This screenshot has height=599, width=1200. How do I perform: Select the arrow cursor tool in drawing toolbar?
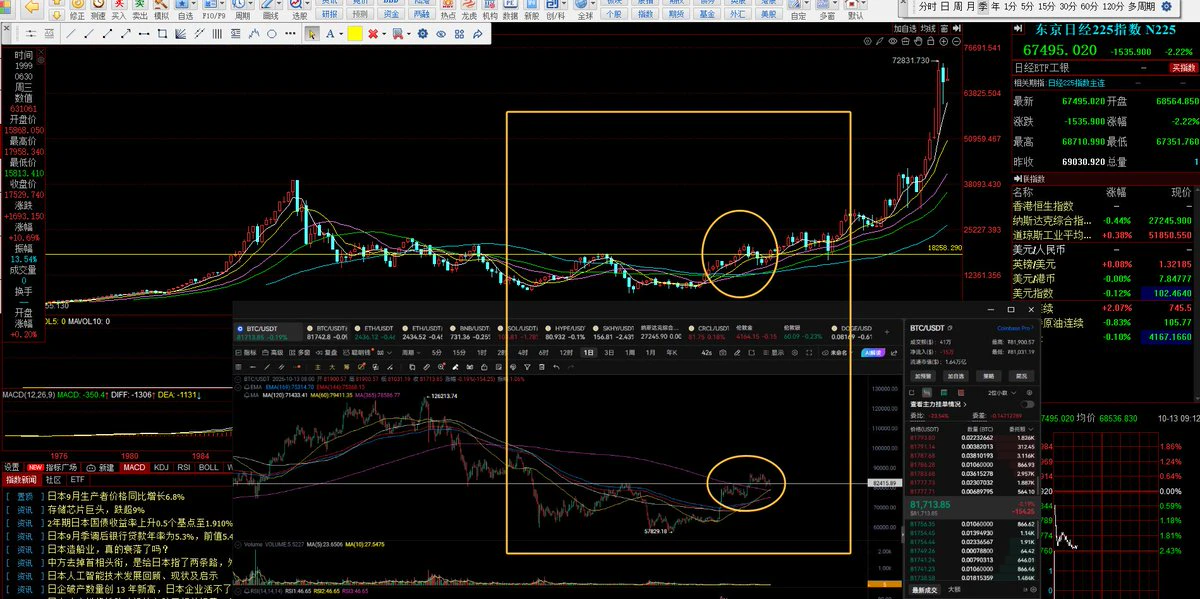[x=312, y=34]
